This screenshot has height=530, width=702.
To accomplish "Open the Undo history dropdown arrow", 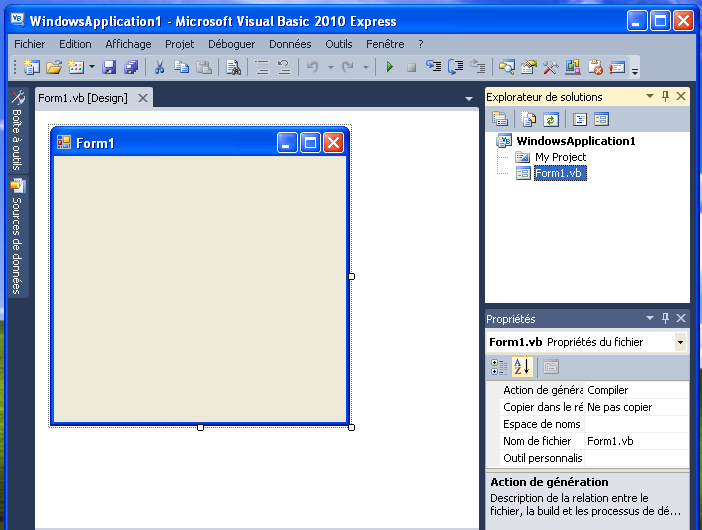I will (331, 67).
